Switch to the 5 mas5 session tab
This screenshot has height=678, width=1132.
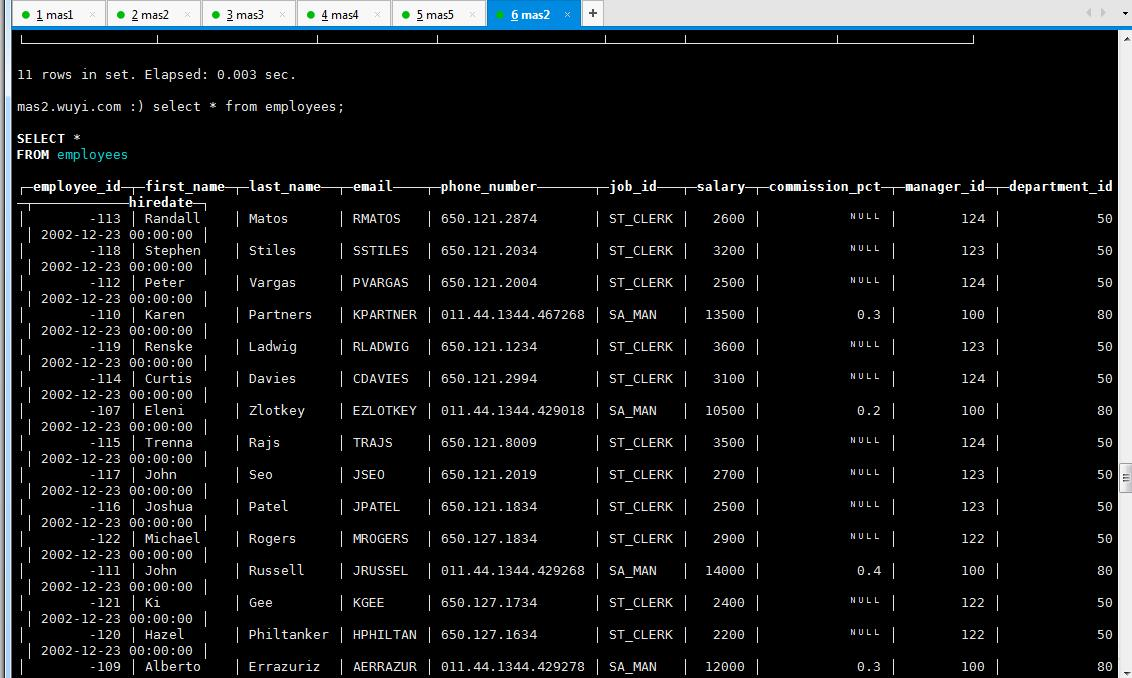coord(439,14)
